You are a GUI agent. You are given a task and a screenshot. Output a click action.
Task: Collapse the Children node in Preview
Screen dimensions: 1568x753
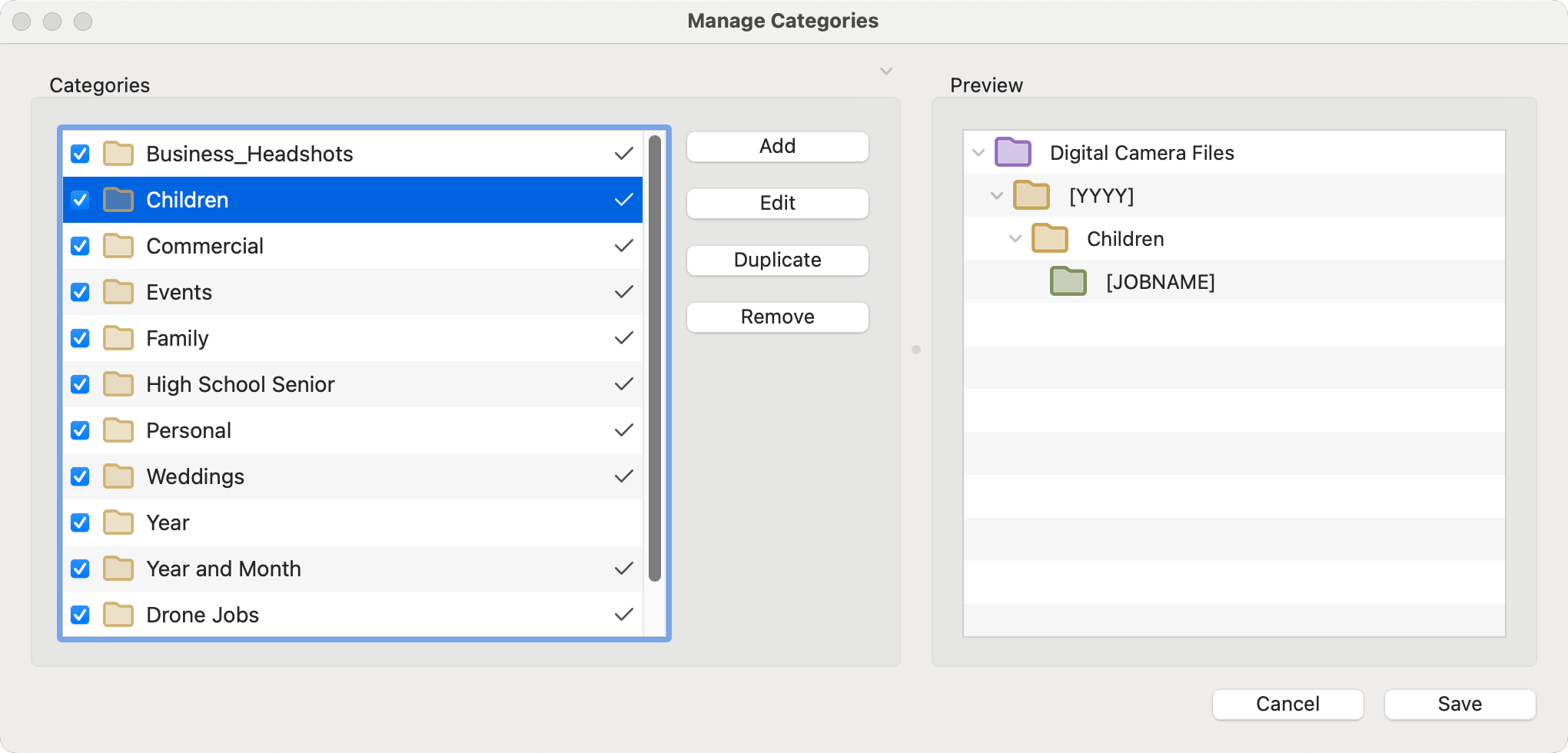[1015, 238]
